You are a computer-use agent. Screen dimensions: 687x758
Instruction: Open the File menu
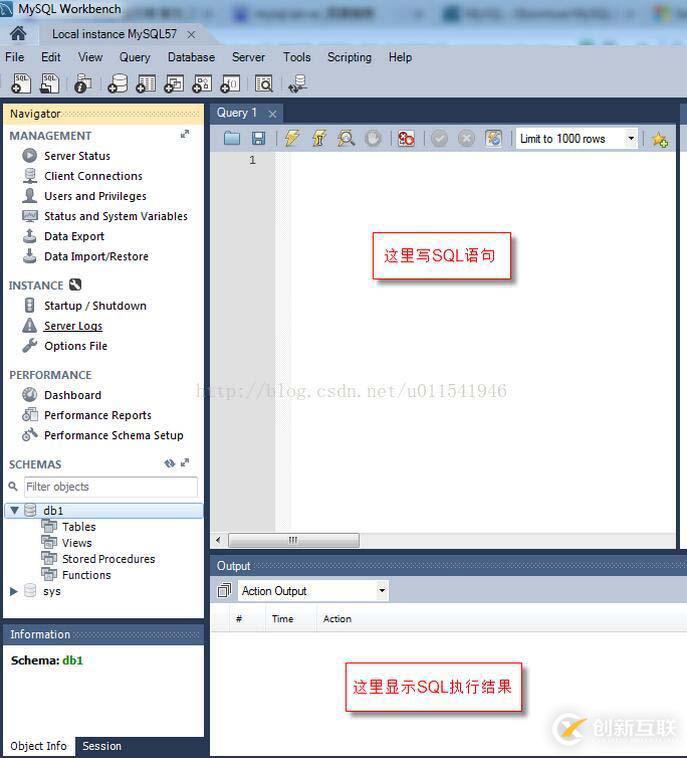(15, 57)
